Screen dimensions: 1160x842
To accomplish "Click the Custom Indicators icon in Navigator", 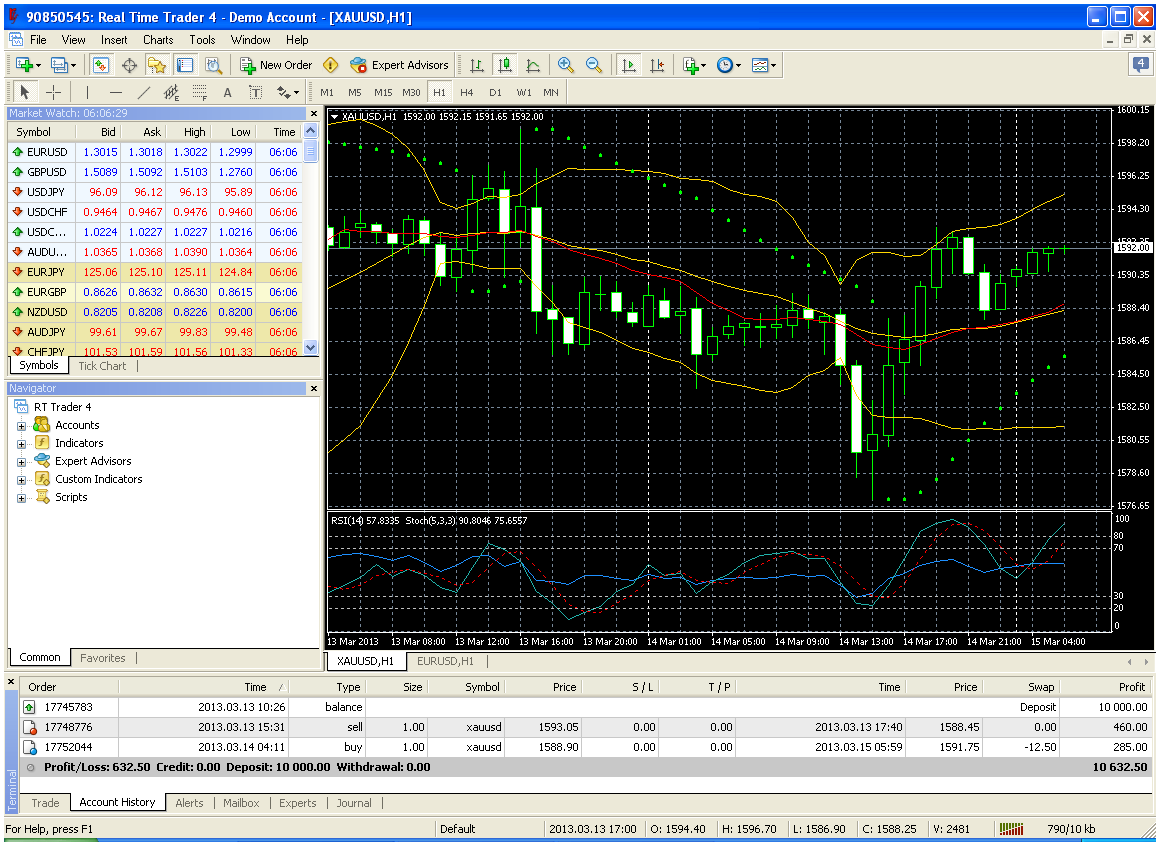I will 43,479.
